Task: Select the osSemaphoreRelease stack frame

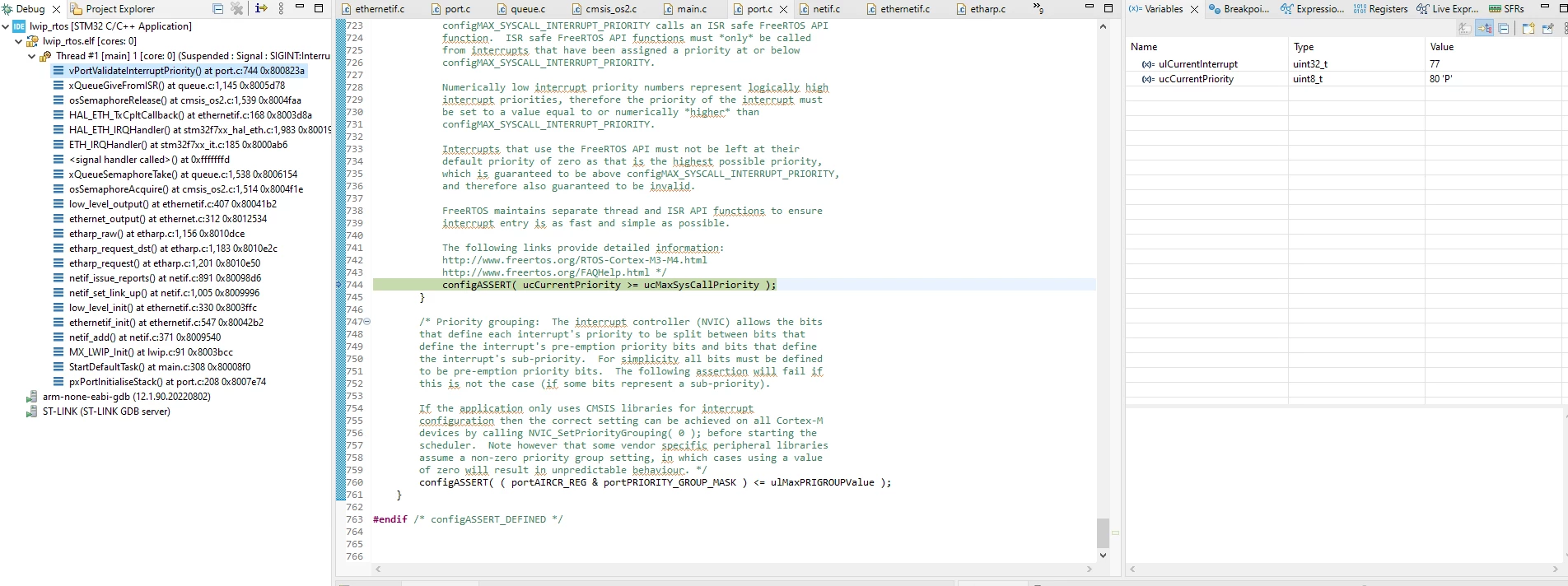Action: tap(177, 100)
